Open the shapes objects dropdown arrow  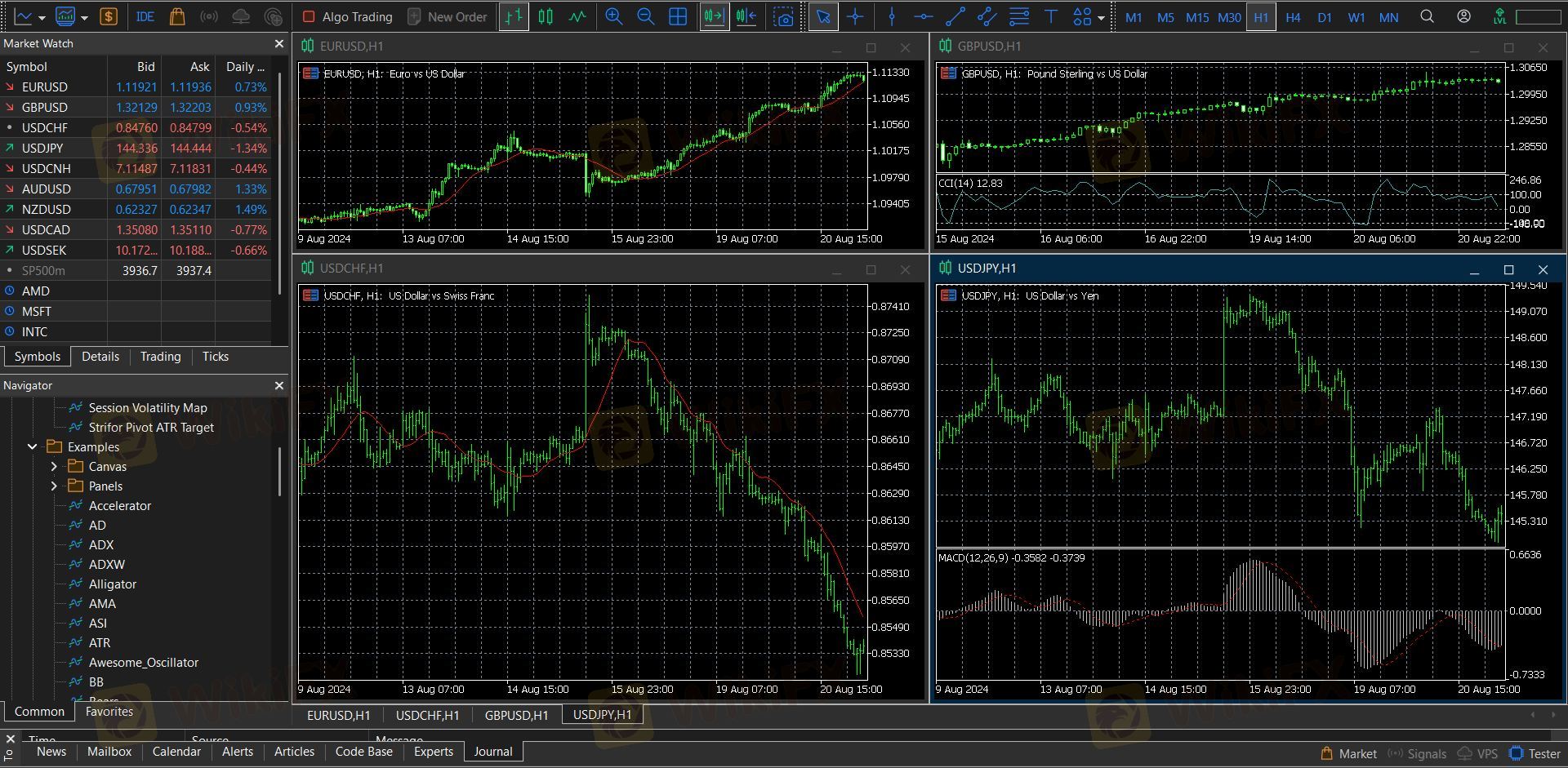click(x=1101, y=17)
